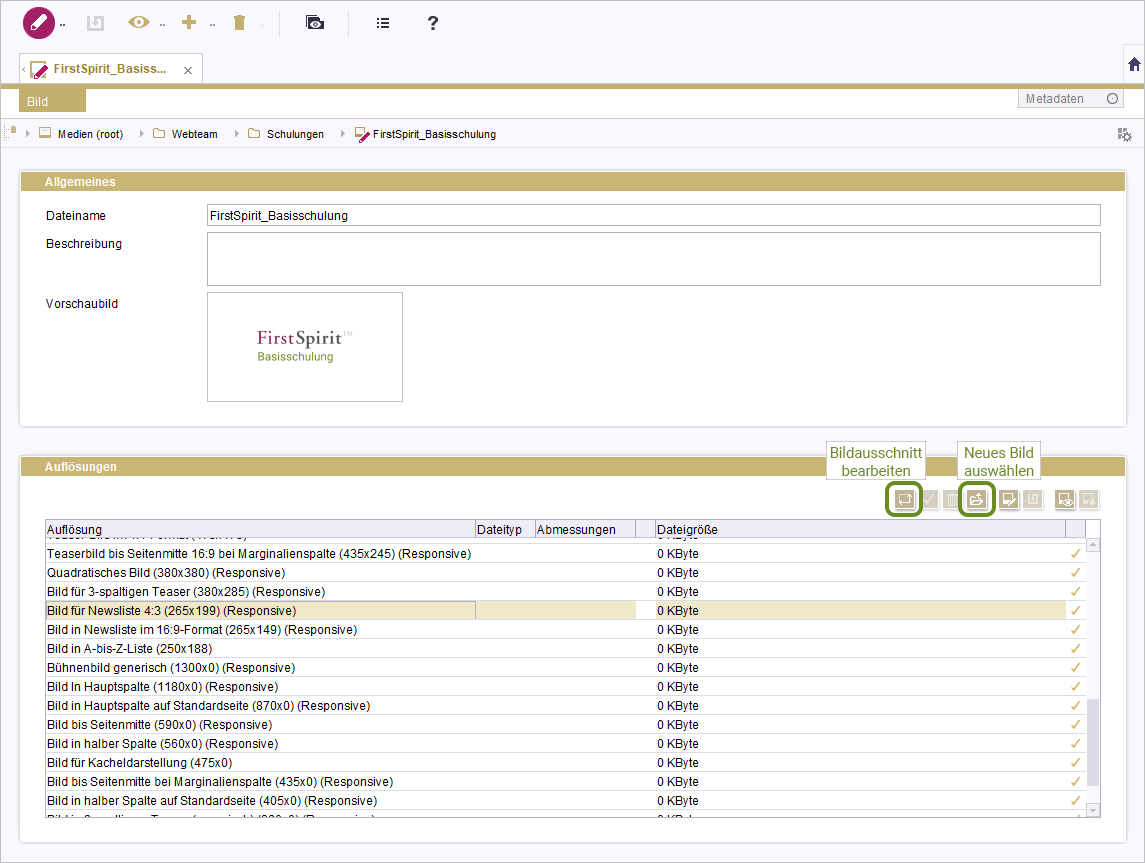Open the list view icon in top toolbar
1145x863 pixels.
383,23
